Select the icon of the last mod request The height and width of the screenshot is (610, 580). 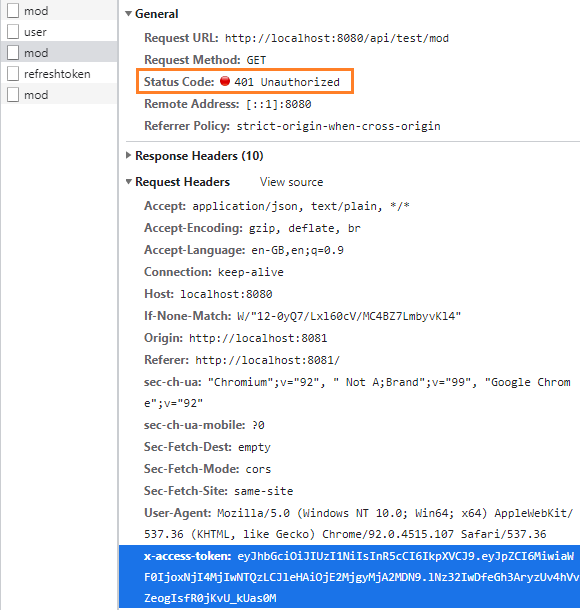pos(13,95)
